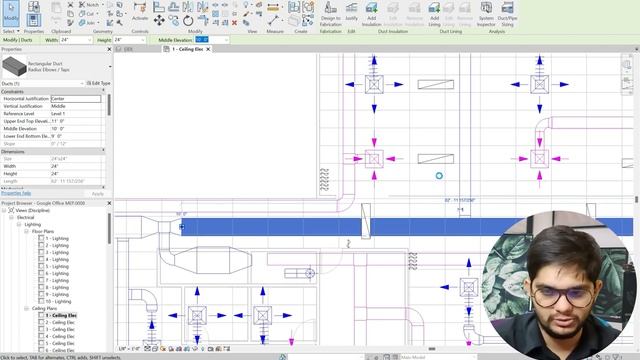
Task: Click the Create Assembly icon
Action: pos(294,7)
